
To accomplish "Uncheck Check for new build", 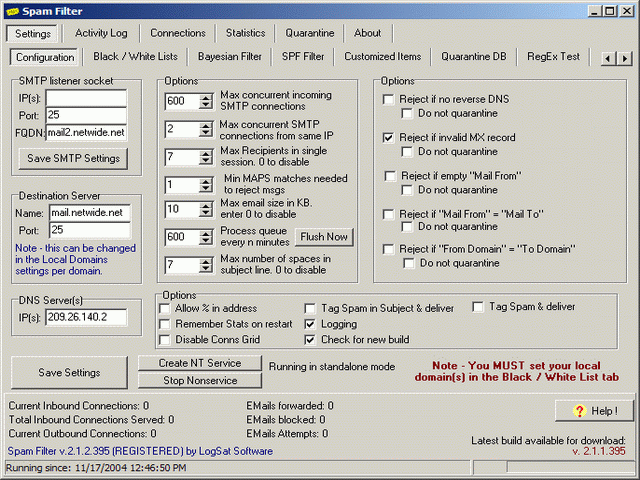I will tap(310, 340).
